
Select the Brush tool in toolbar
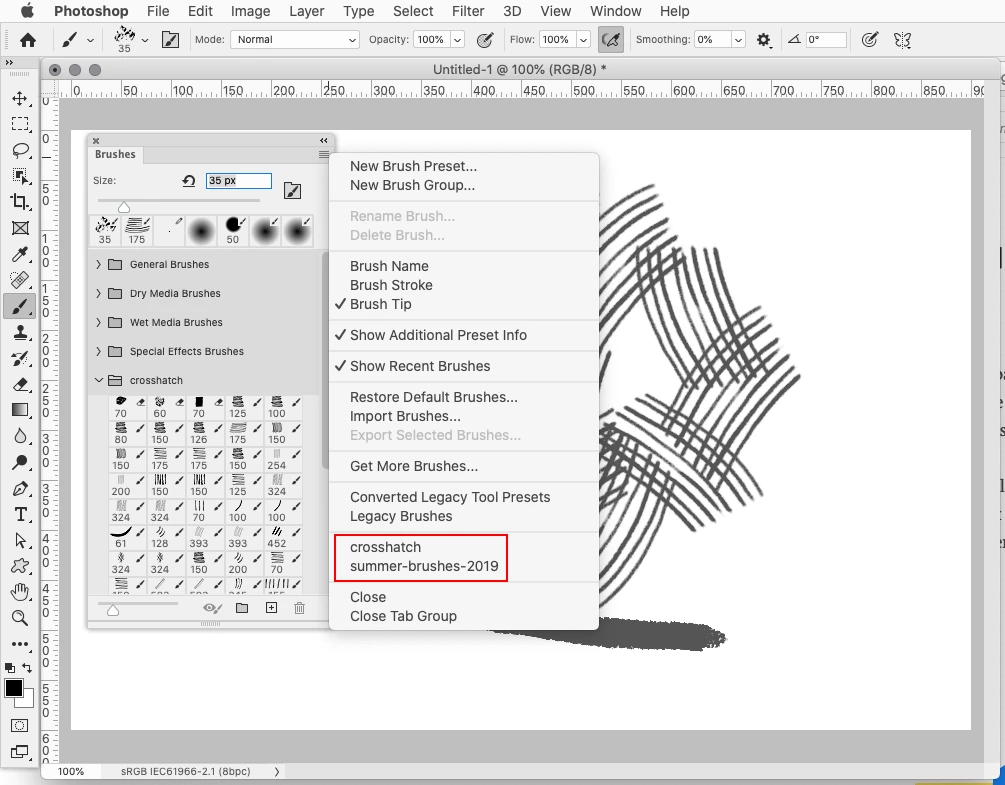tap(20, 306)
